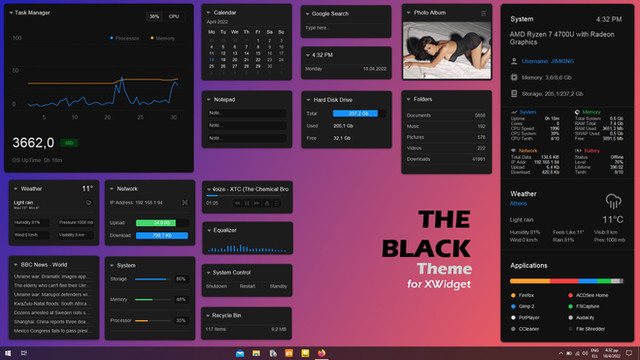Click the System section graph icon
Screen dimensions: 640x360
tap(514, 112)
